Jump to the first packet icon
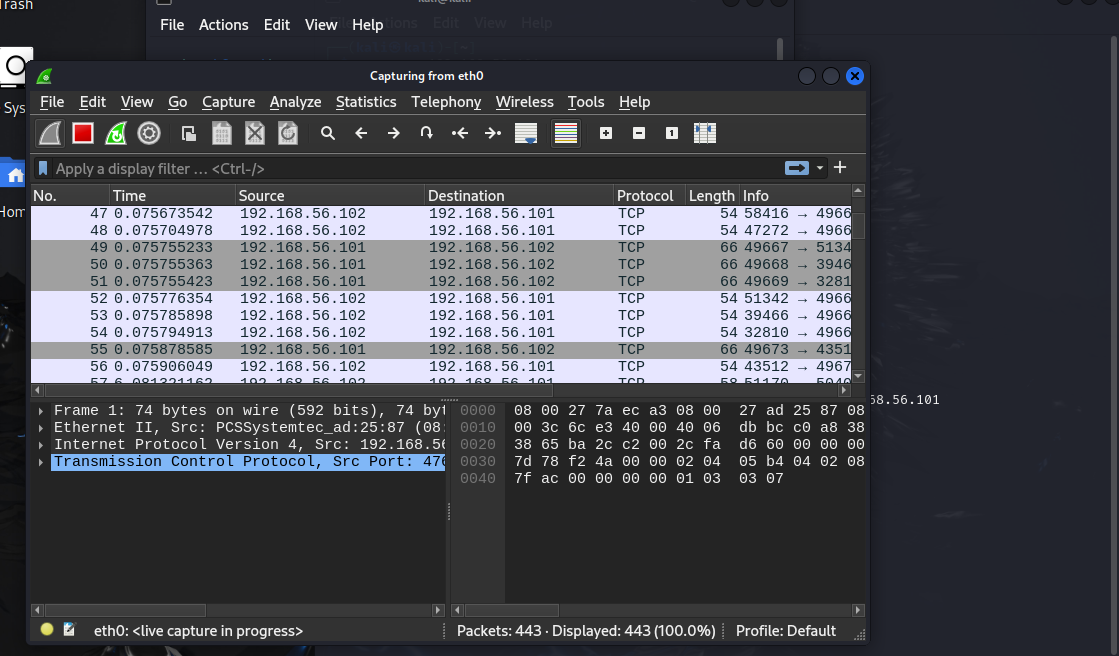Screen dimensions: 1119x656 pos(460,133)
